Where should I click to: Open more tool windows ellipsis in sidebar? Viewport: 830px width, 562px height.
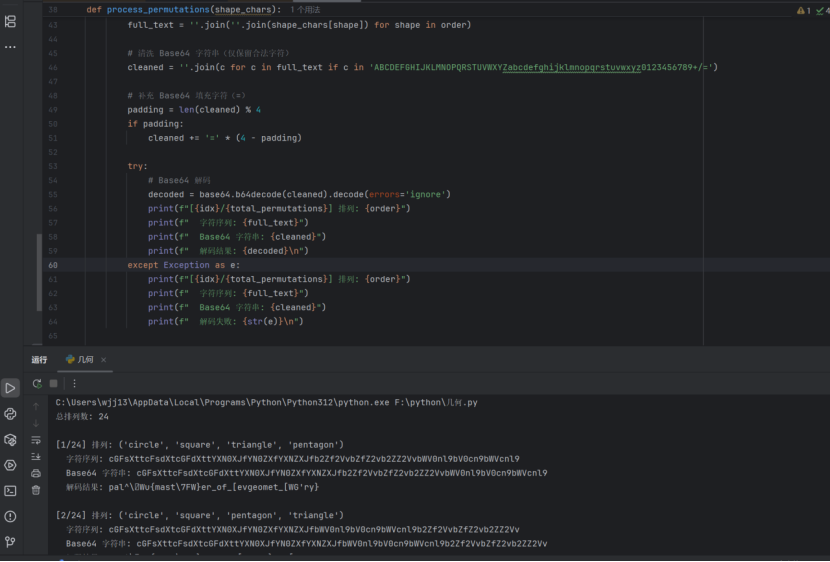pyautogui.click(x=10, y=47)
